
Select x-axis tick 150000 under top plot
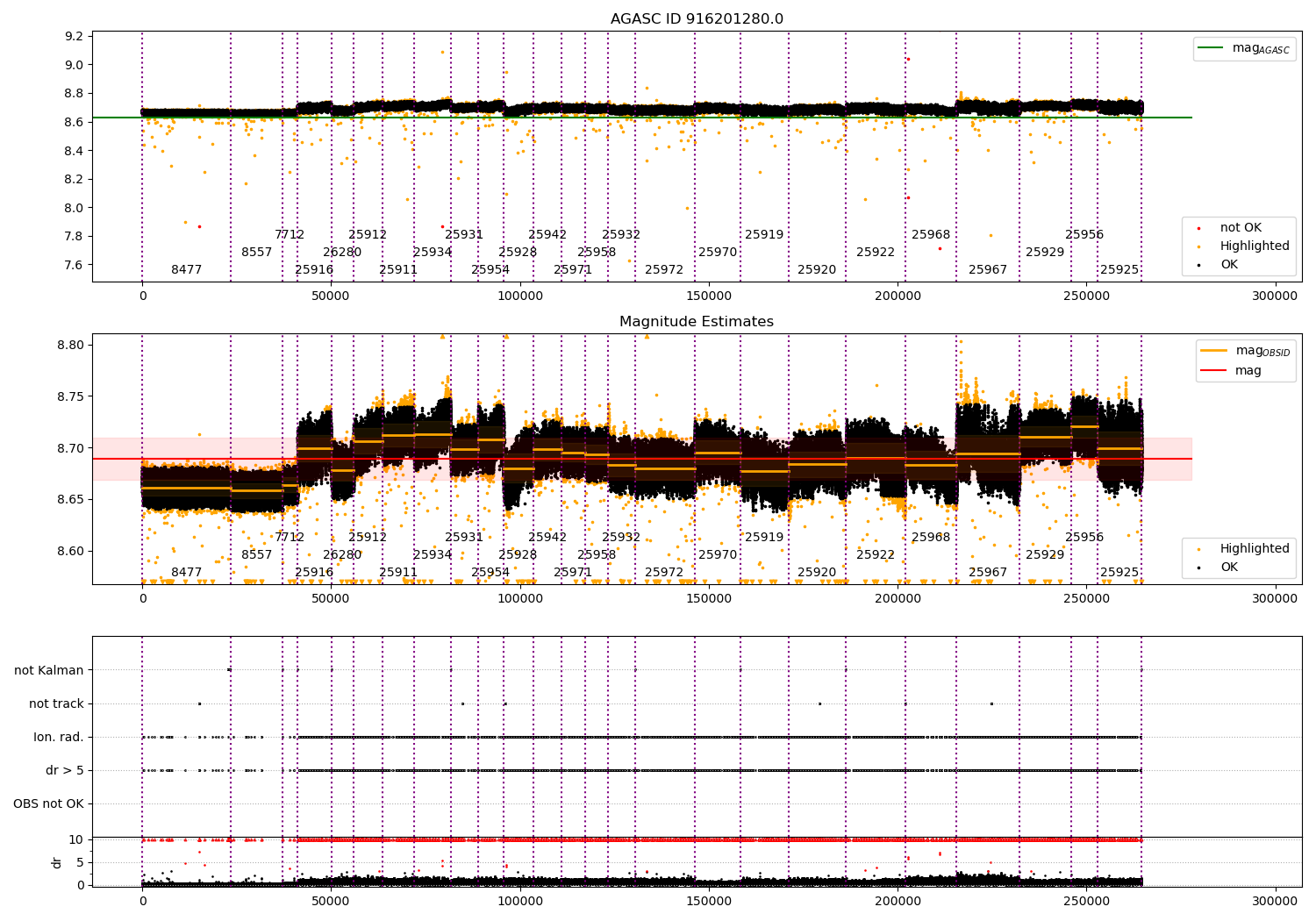point(708,296)
